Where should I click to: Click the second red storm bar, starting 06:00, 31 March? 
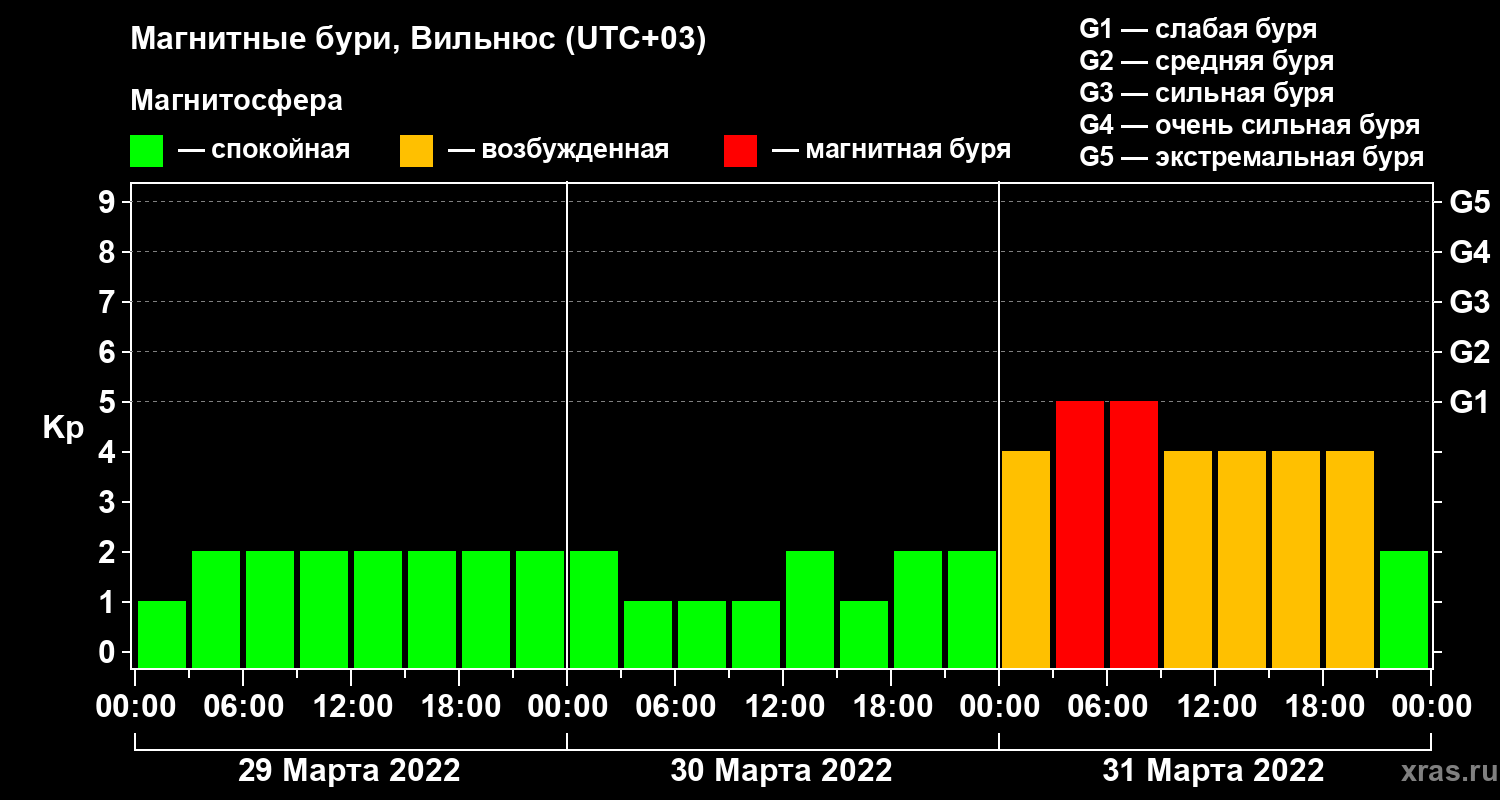[x=1134, y=534]
